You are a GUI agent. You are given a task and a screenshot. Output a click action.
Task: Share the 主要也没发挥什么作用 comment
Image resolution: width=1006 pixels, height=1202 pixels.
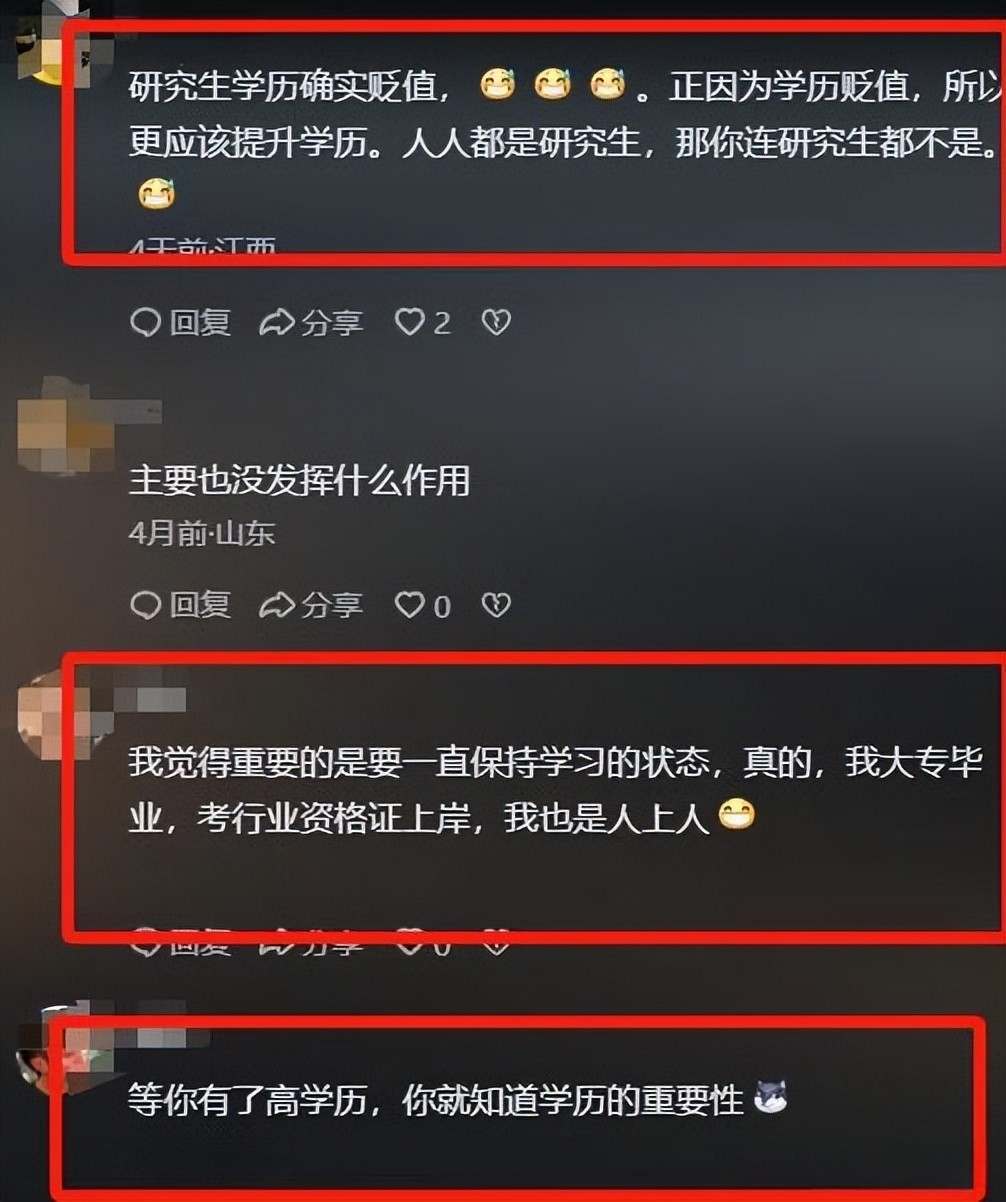[311, 605]
